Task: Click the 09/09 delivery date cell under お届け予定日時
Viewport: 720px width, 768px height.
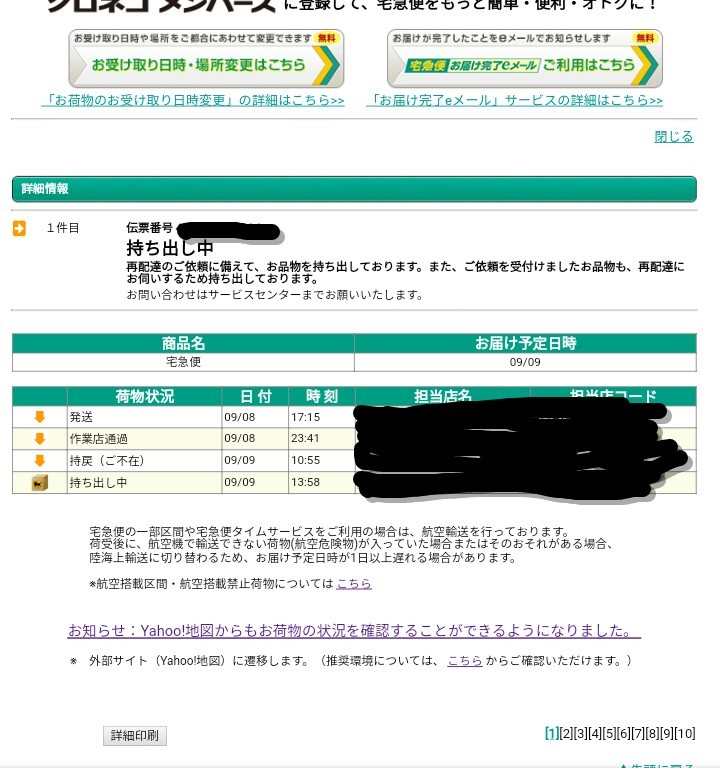Action: (525, 362)
